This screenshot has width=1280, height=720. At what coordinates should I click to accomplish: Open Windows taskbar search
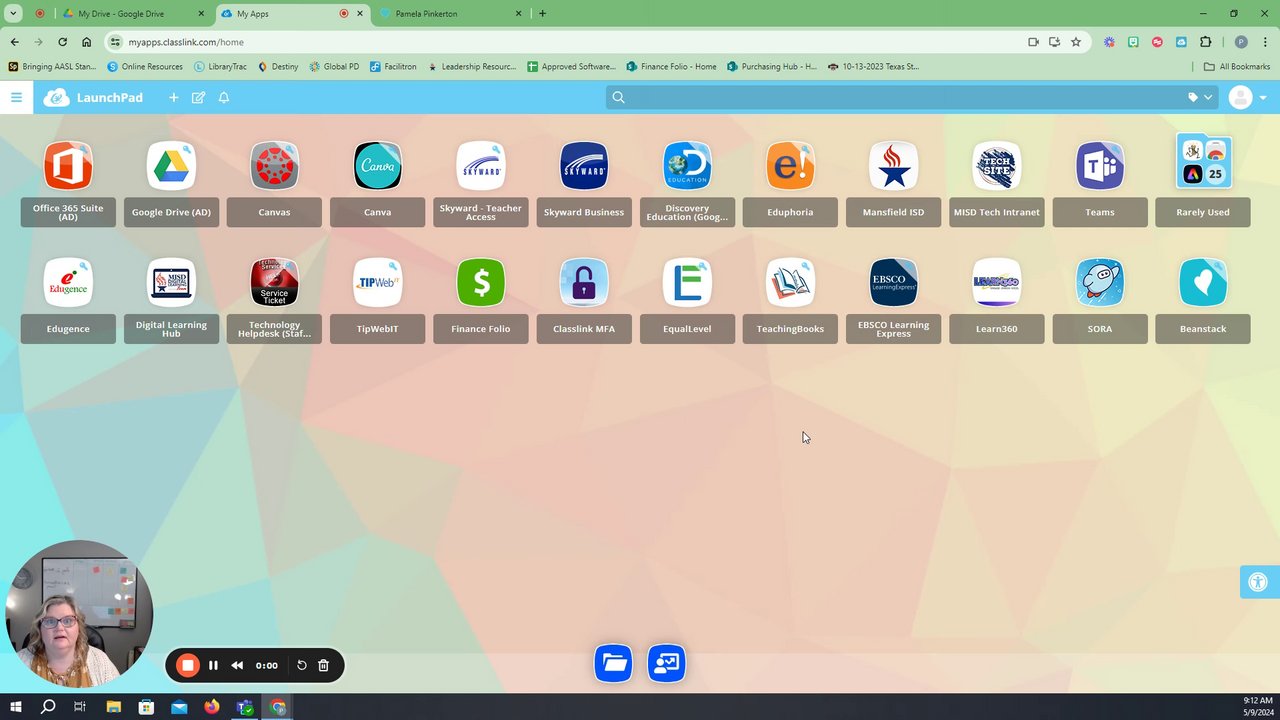coord(48,707)
